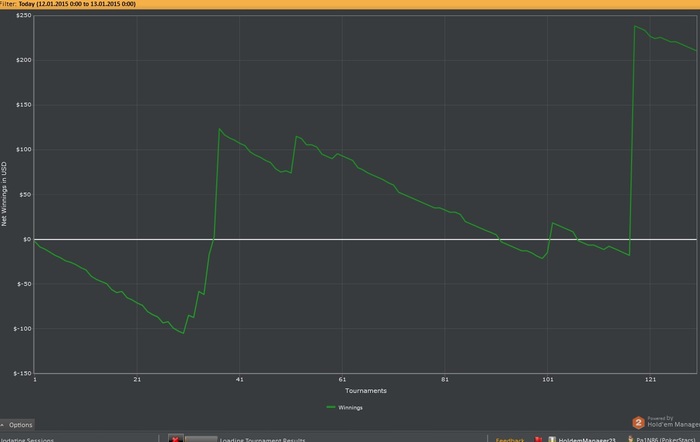The image size is (700, 442).
Task: Select the Pa1N86 (PokerStars) player icon
Action: click(x=630, y=439)
